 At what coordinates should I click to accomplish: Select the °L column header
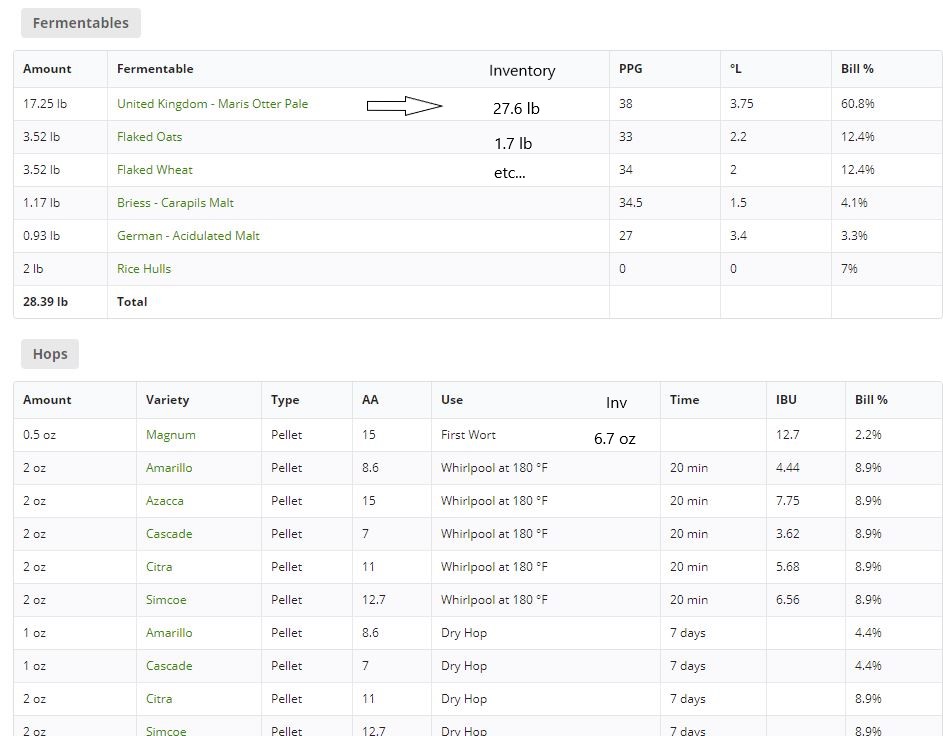pos(736,69)
